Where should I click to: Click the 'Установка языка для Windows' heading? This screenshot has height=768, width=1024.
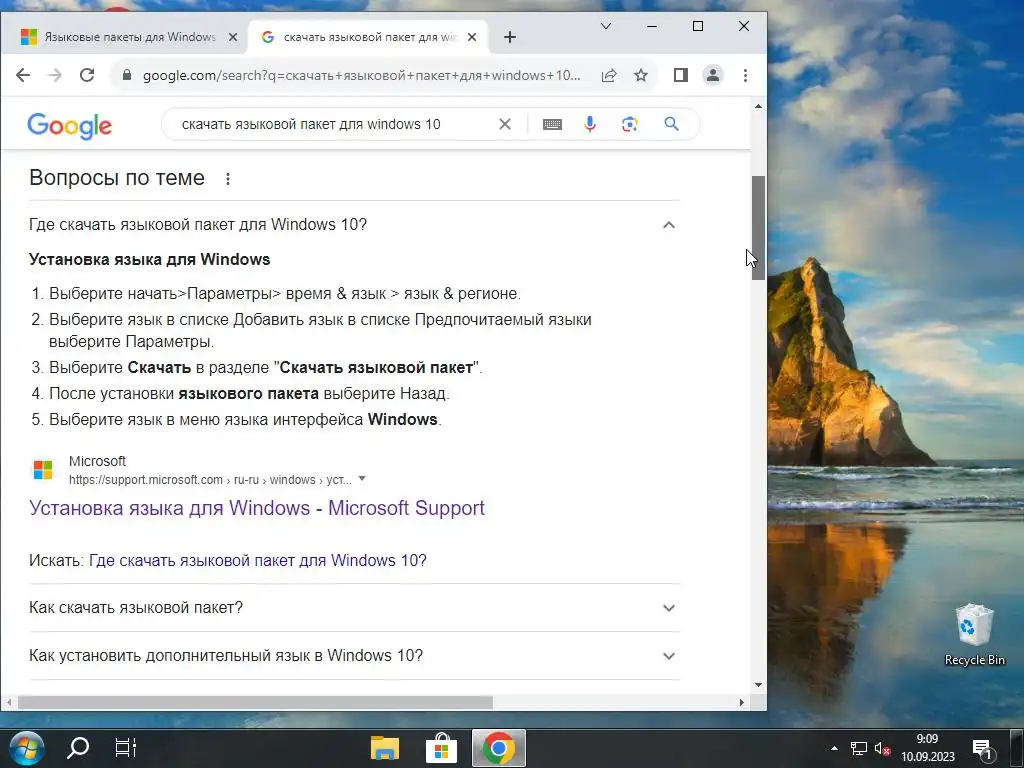point(150,259)
